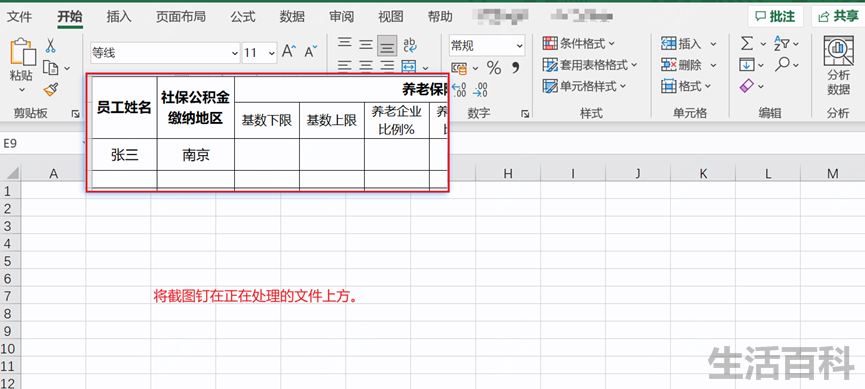Click the 批注 comments button

point(775,16)
